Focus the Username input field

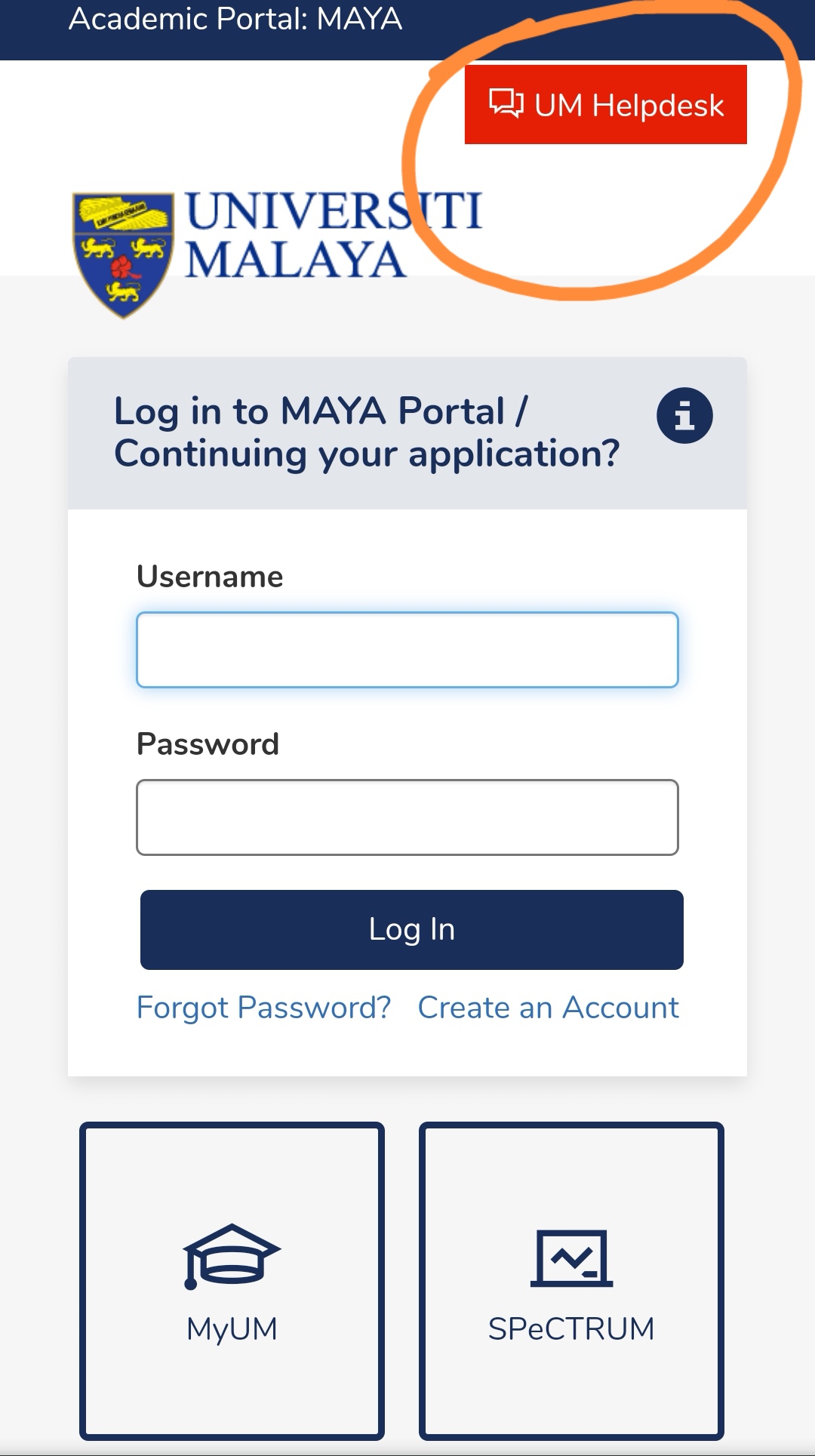pyautogui.click(x=407, y=650)
